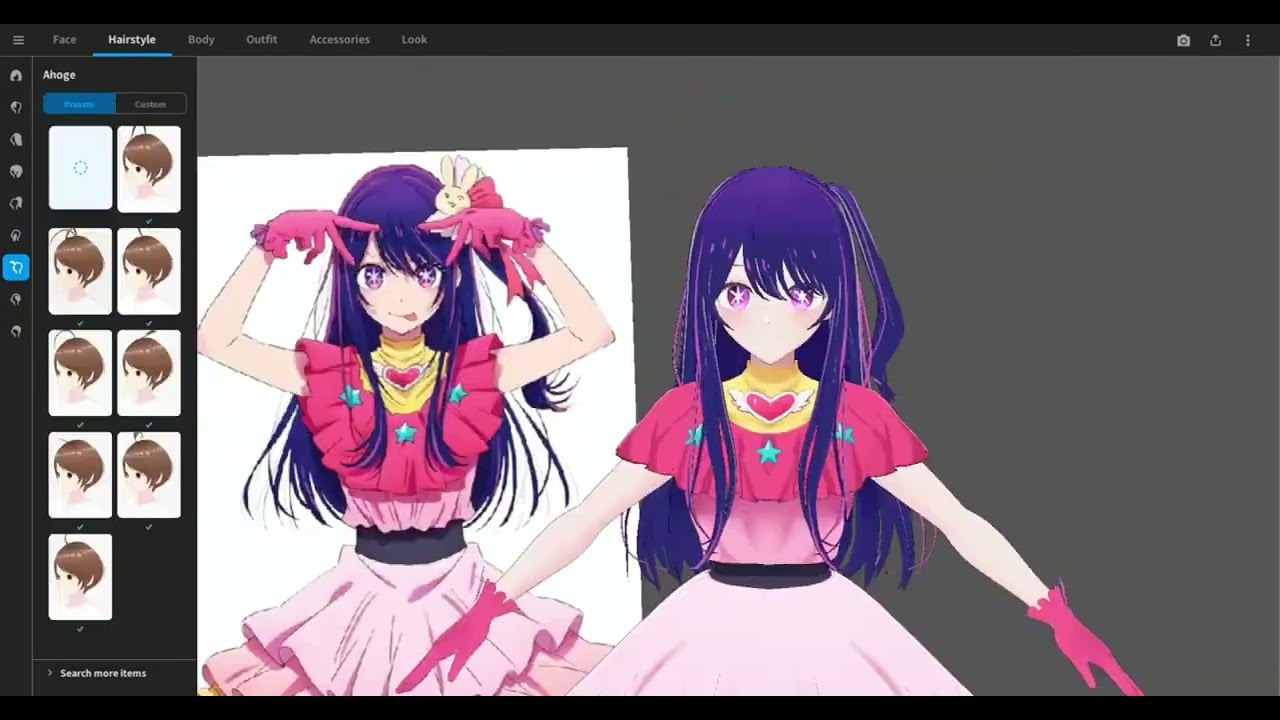Select the Hair Set category icon
The image size is (1280, 720).
click(16, 75)
